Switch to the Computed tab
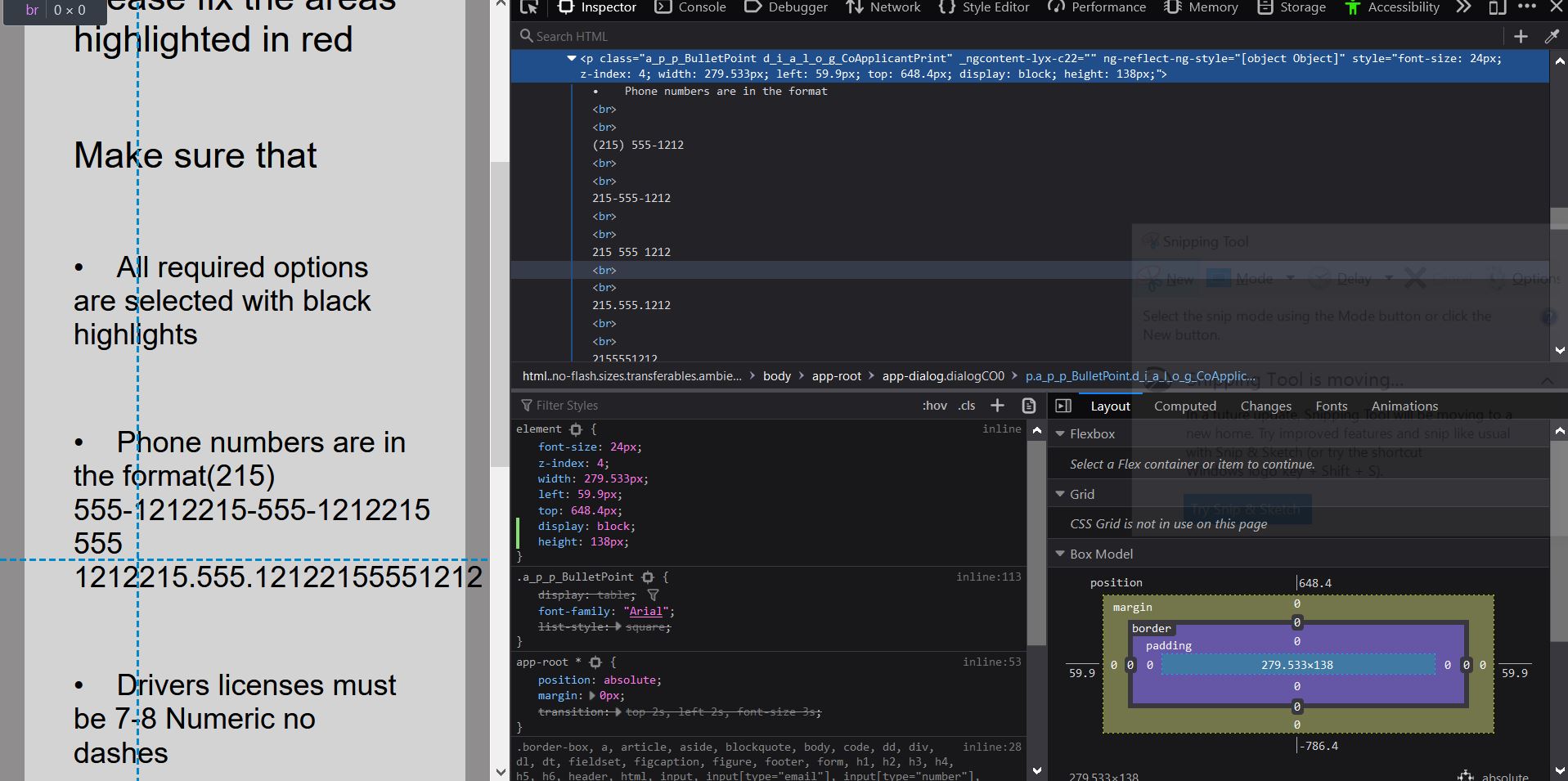Image resolution: width=1568 pixels, height=781 pixels. pos(1185,406)
